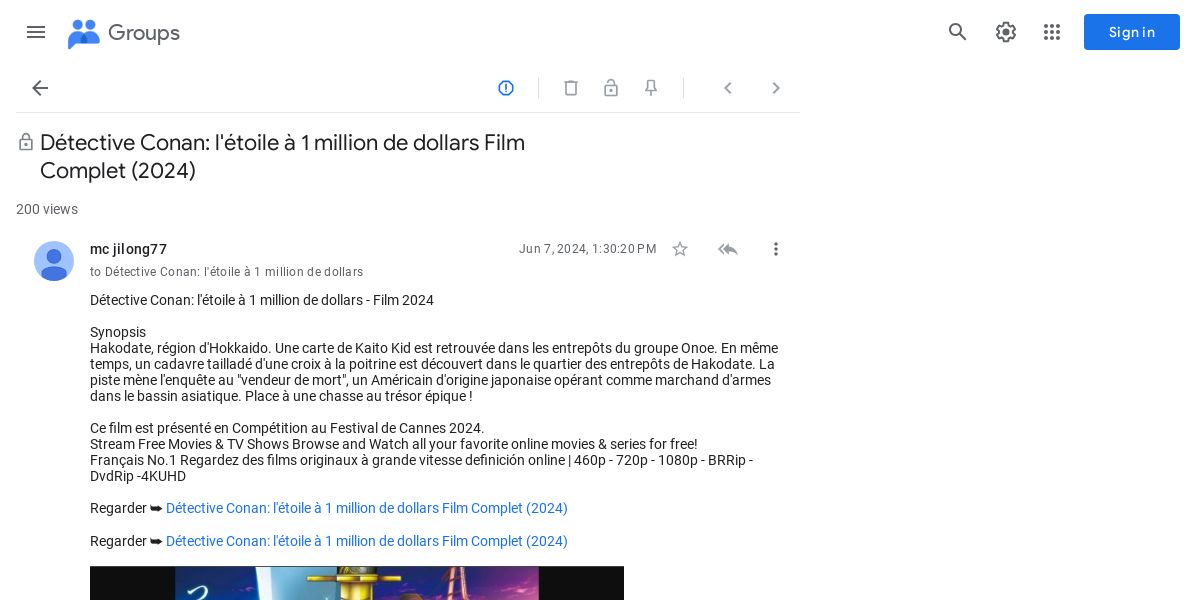Open the settings gear
The height and width of the screenshot is (600, 1200).
(1006, 32)
